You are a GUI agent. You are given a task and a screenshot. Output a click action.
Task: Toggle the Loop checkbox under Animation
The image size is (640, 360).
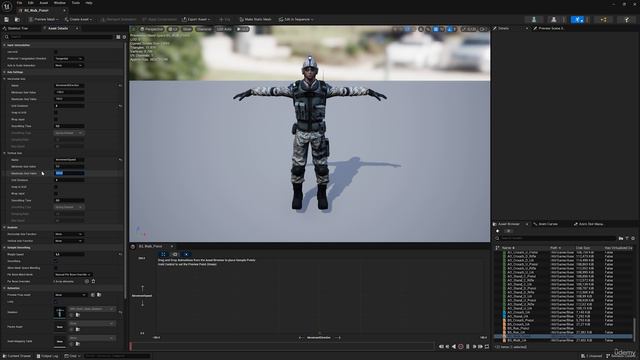pyautogui.click(x=56, y=302)
